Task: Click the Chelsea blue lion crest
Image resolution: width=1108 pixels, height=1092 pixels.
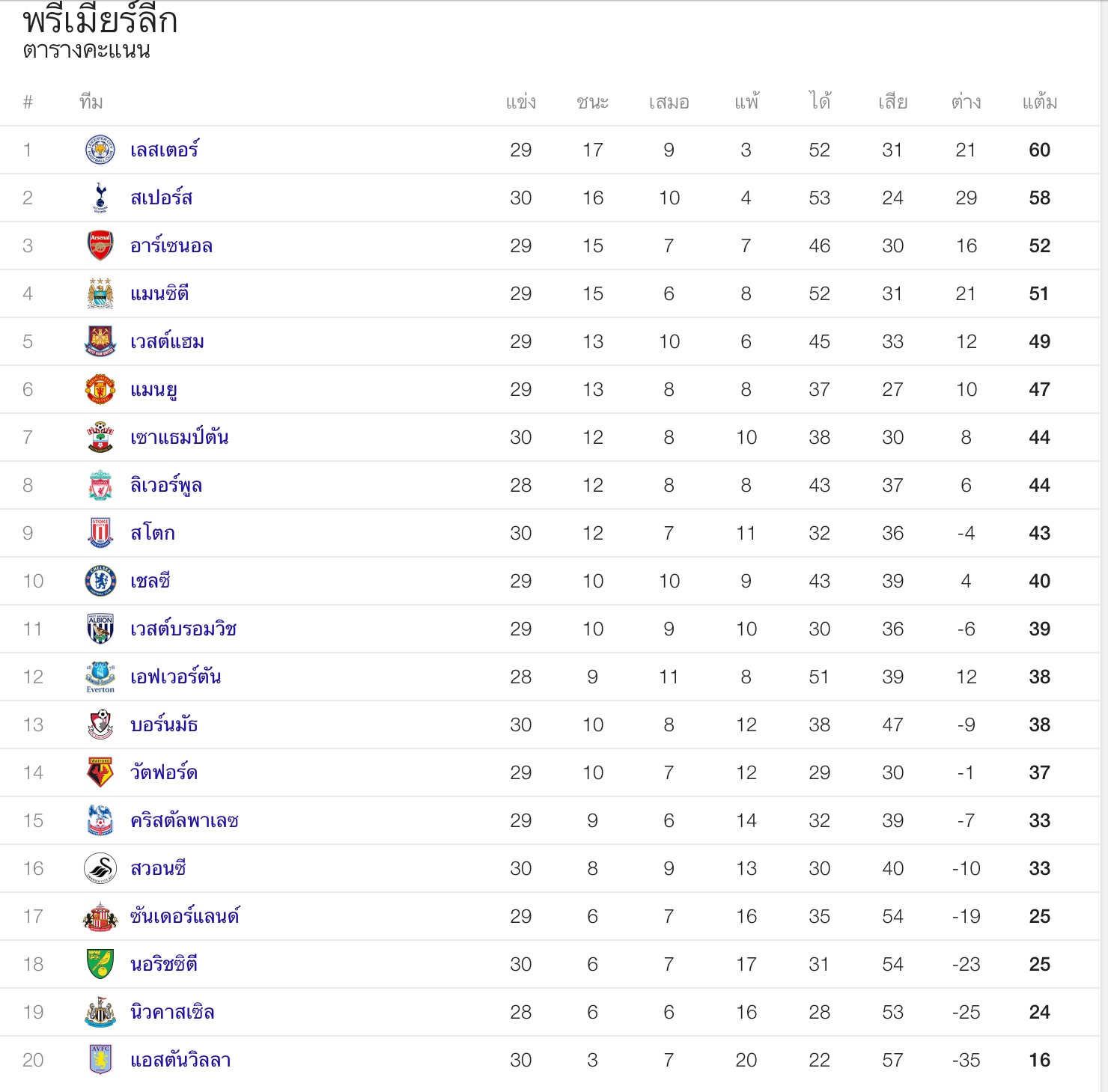Action: 100,581
